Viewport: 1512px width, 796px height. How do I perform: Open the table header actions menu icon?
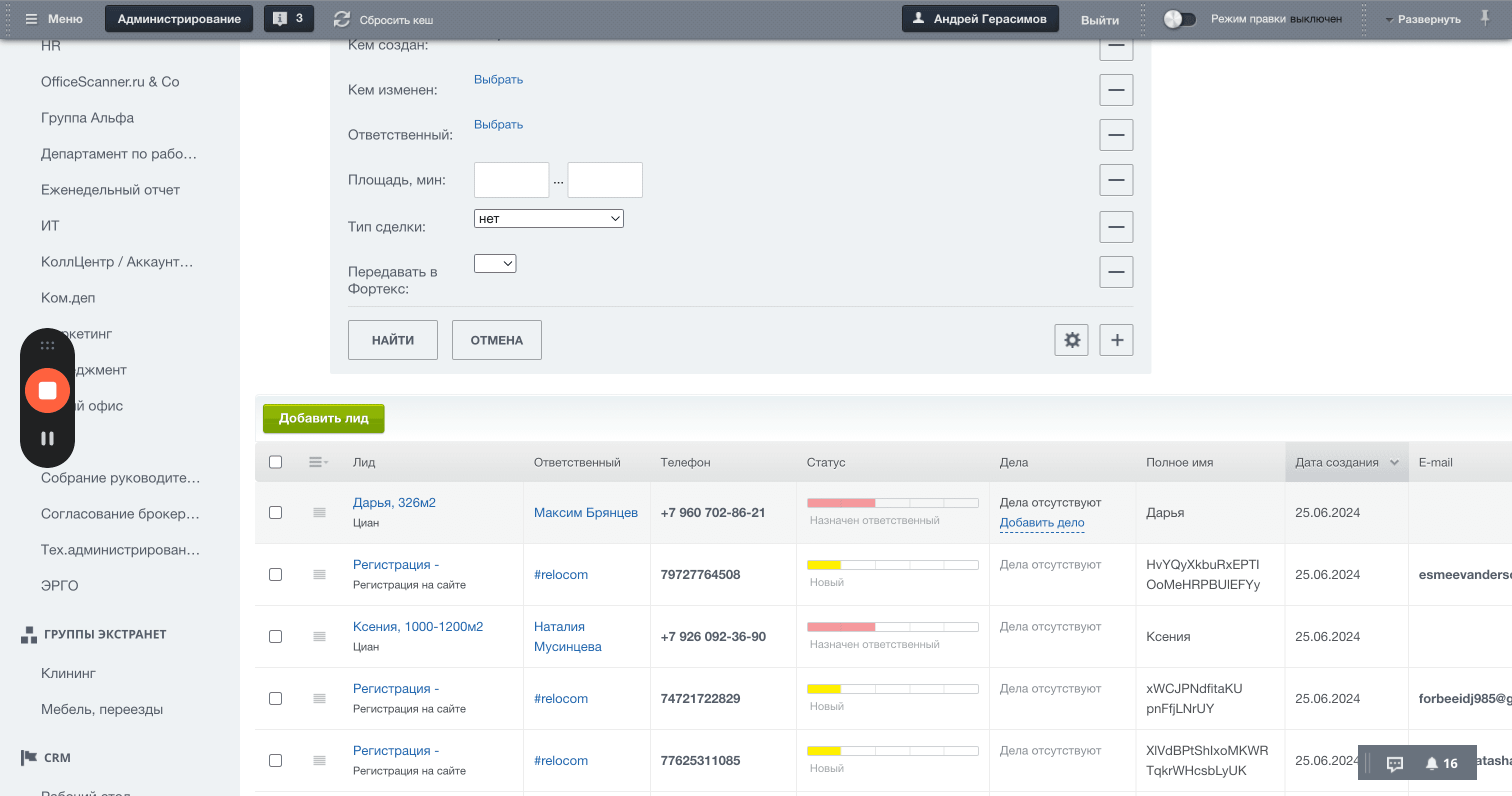pos(318,462)
